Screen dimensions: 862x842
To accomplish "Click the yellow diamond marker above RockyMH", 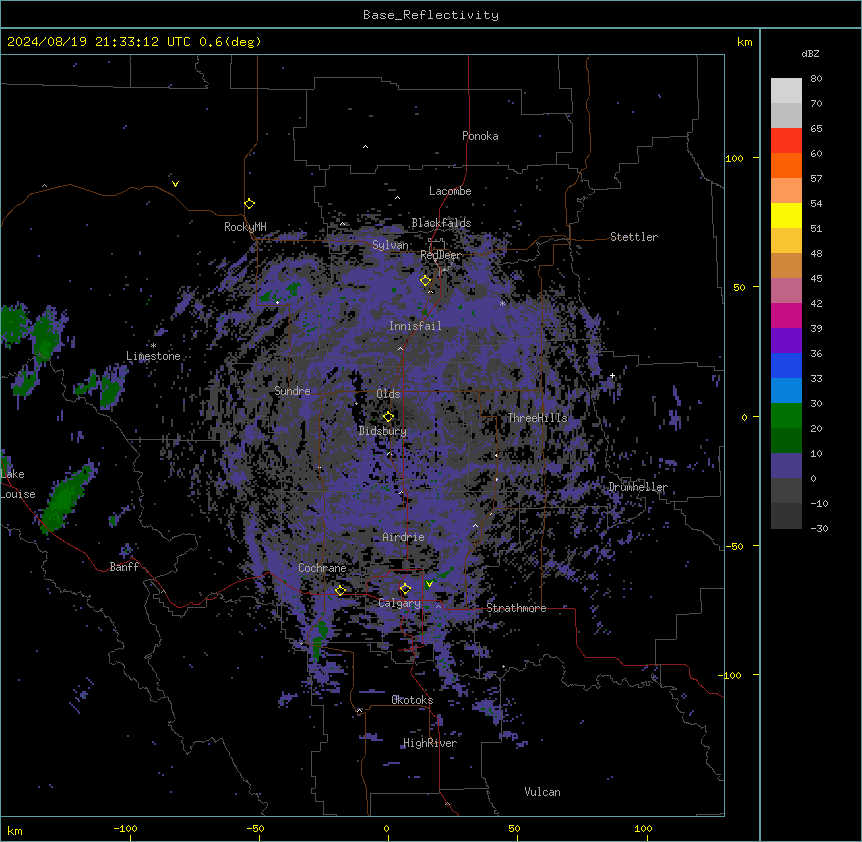I will 250,203.
